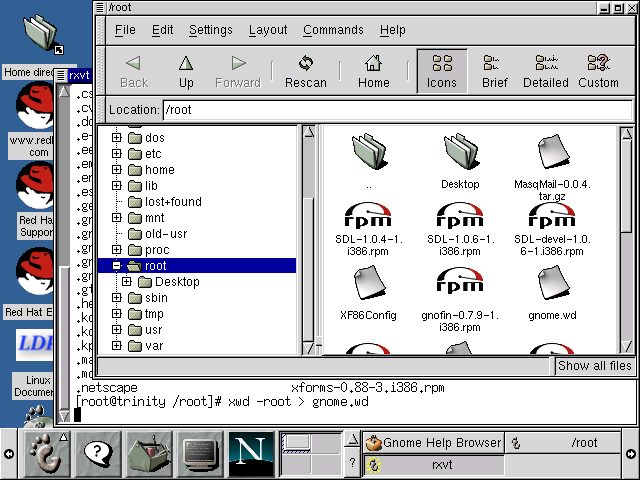Click the pager question mark button
Image resolution: width=640 pixels, height=480 pixels.
pyautogui.click(x=353, y=463)
